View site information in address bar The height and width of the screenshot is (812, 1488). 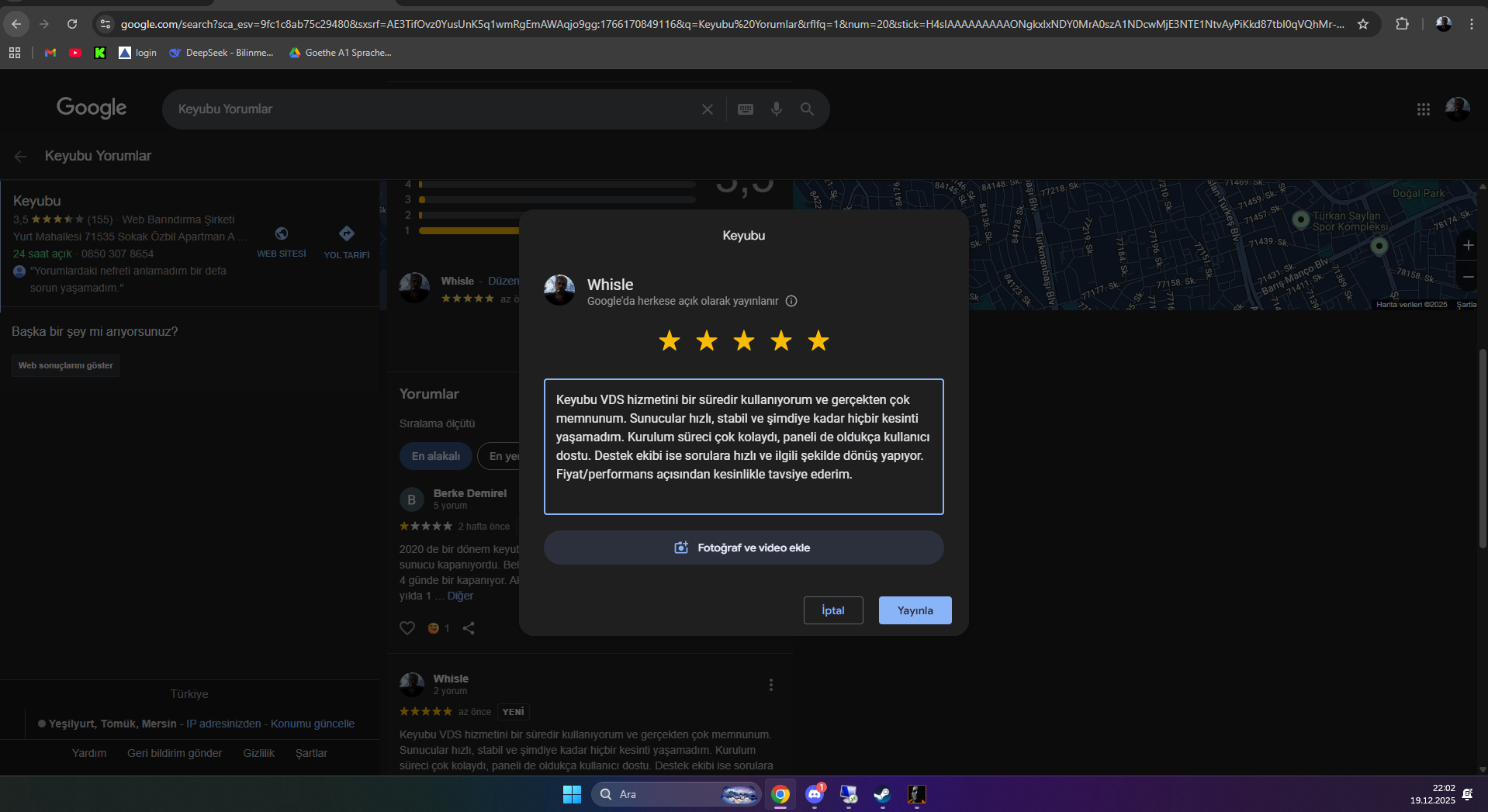tap(105, 24)
